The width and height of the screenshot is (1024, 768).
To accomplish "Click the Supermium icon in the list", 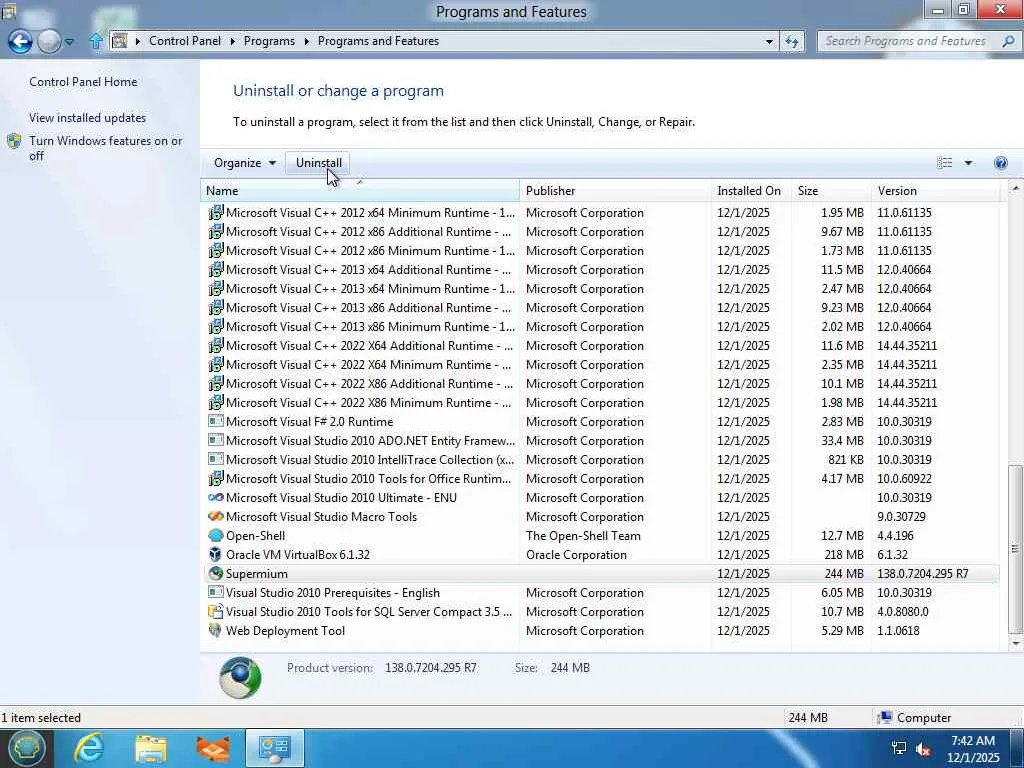I will [216, 573].
